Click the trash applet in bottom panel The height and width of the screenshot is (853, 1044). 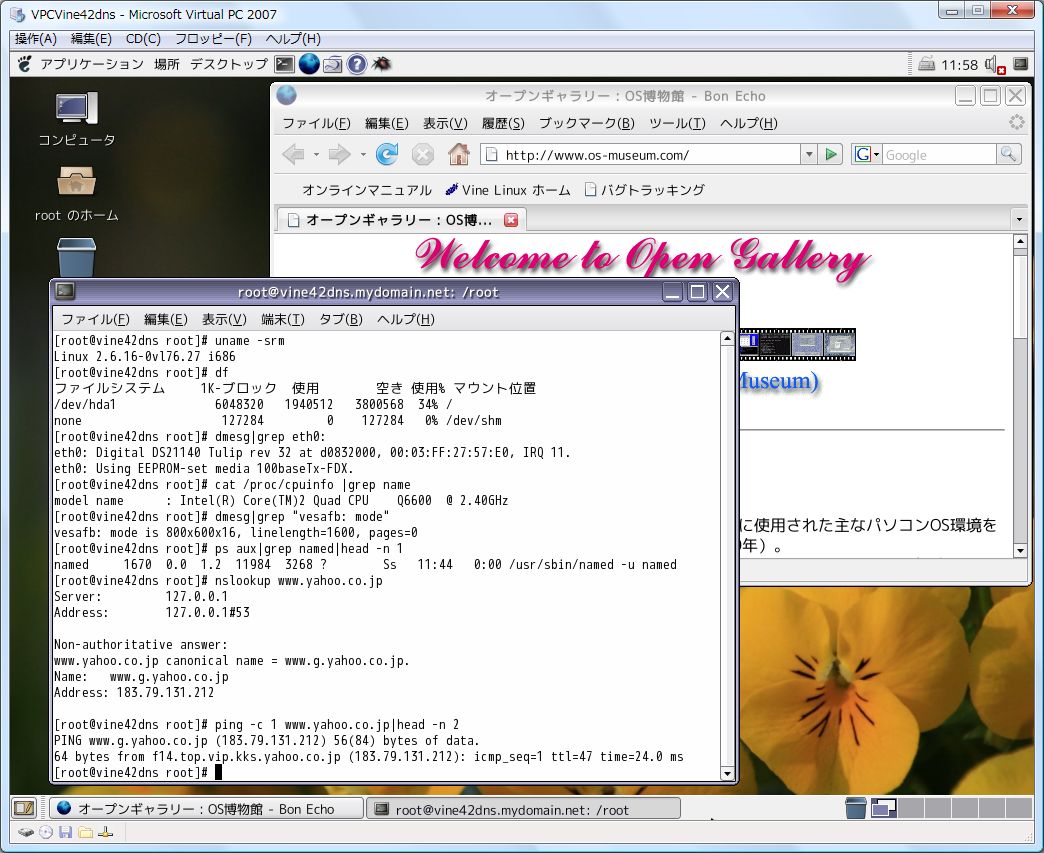pyautogui.click(x=856, y=808)
